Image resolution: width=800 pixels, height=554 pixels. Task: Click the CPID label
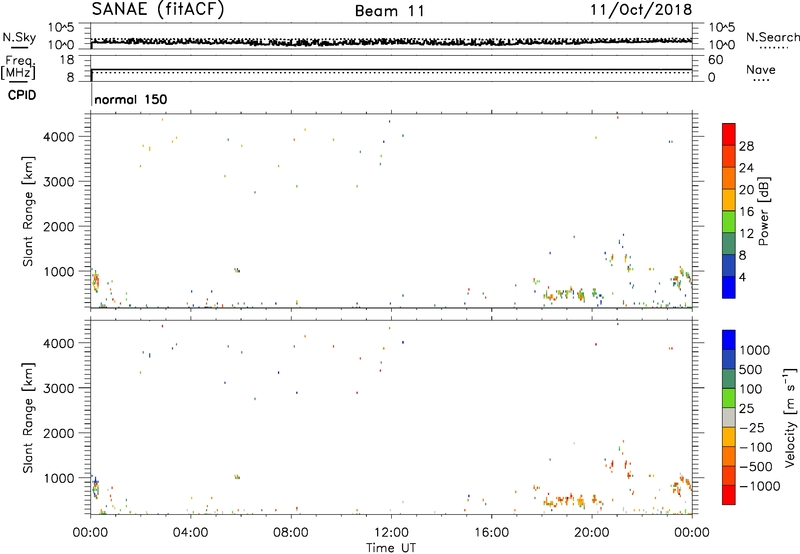[22, 95]
